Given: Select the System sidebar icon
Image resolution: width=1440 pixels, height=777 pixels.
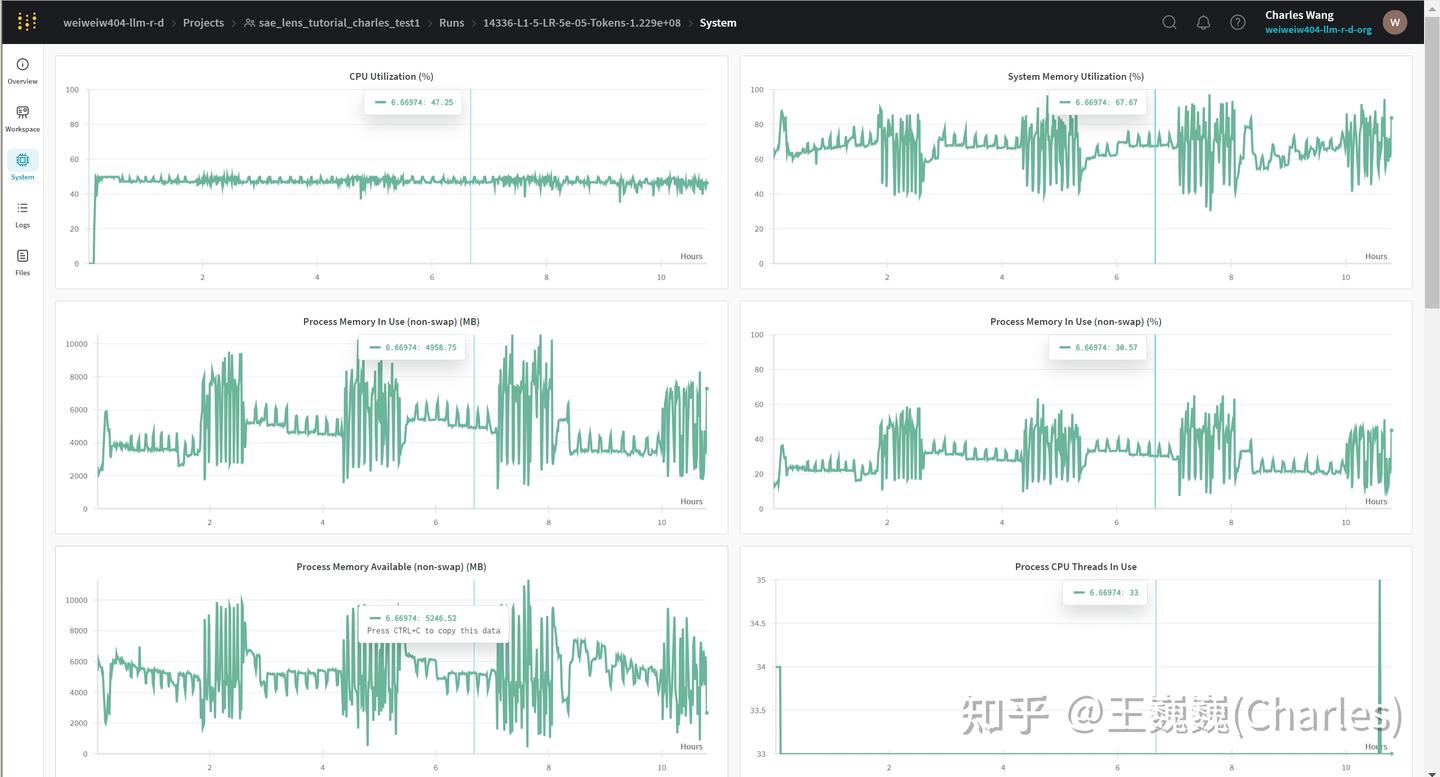Looking at the screenshot, I should point(22,165).
